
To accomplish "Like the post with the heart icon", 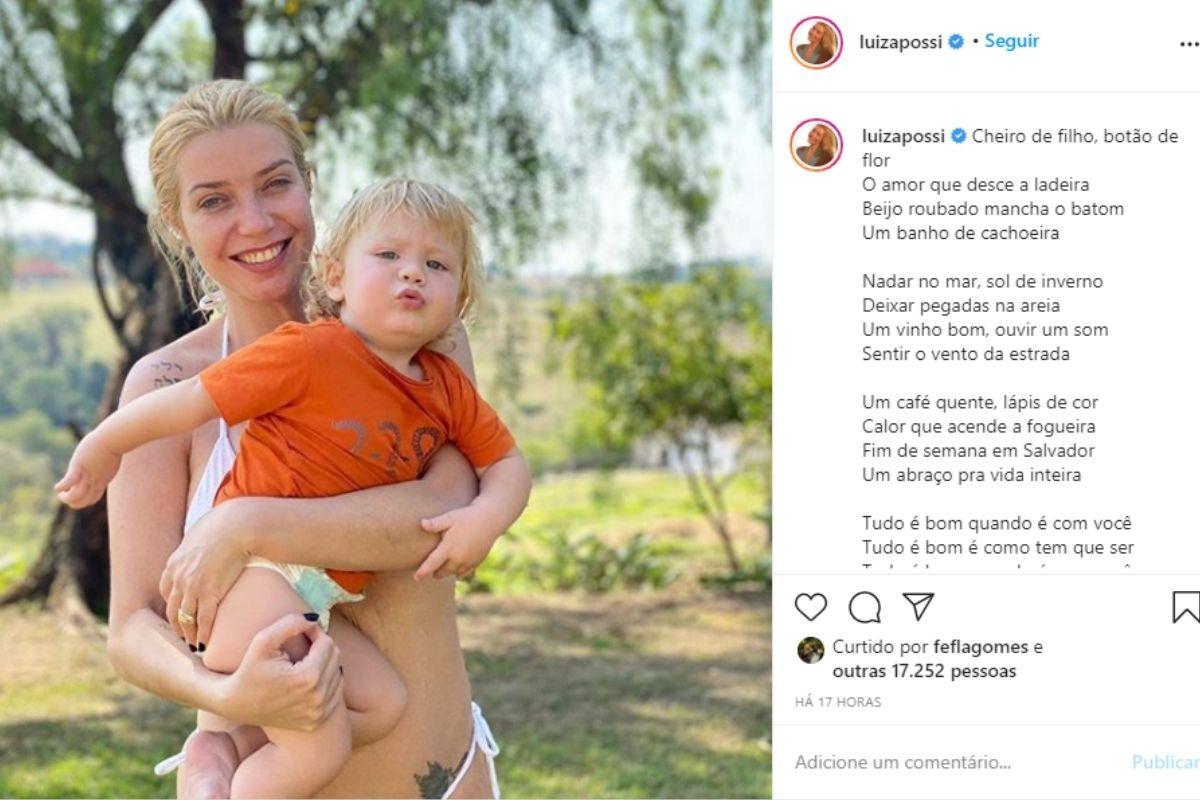I will [x=811, y=607].
